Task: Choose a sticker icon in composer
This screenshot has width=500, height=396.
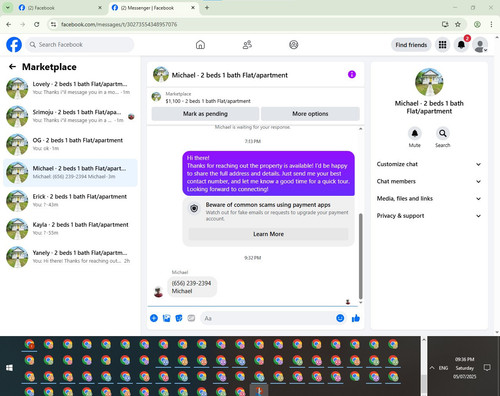Action: 179,318
